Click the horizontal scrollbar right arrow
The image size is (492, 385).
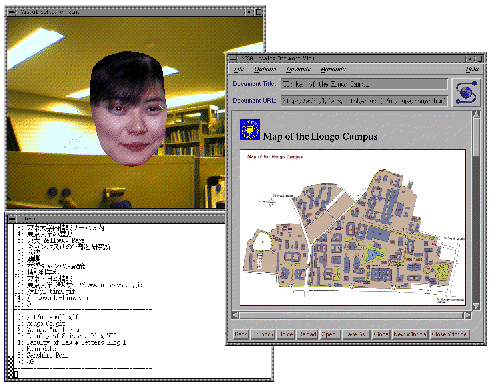468,315
